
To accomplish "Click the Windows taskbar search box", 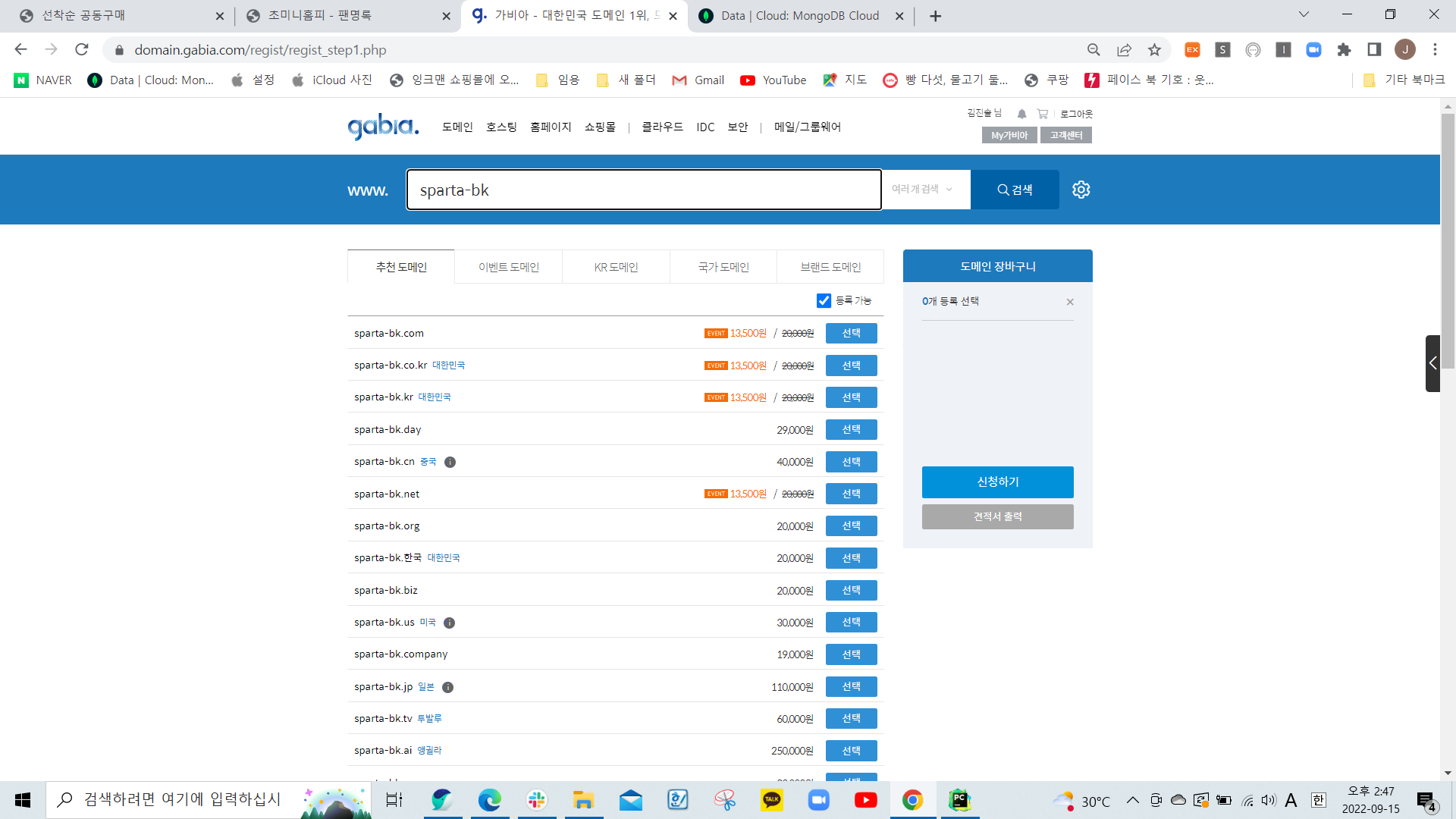I will 209,800.
